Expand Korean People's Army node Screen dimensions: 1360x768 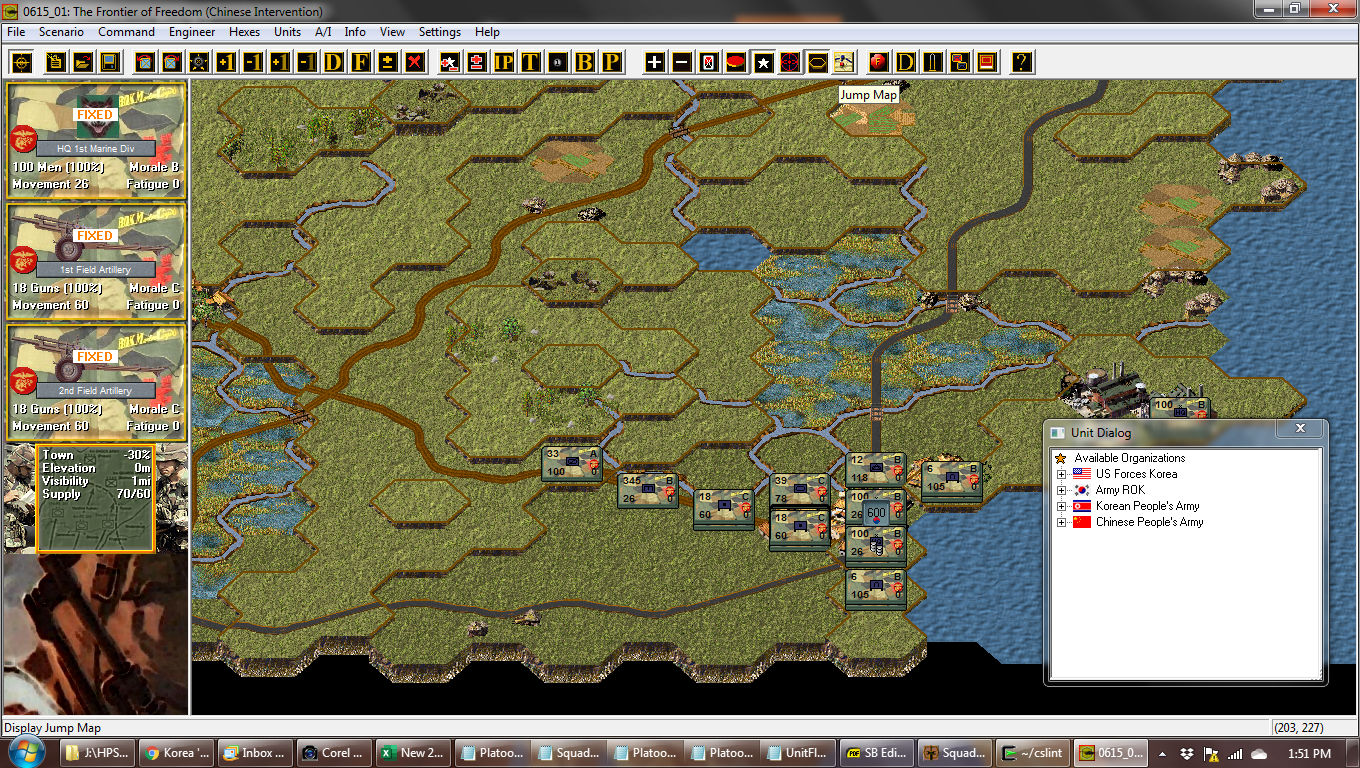[x=1061, y=506]
